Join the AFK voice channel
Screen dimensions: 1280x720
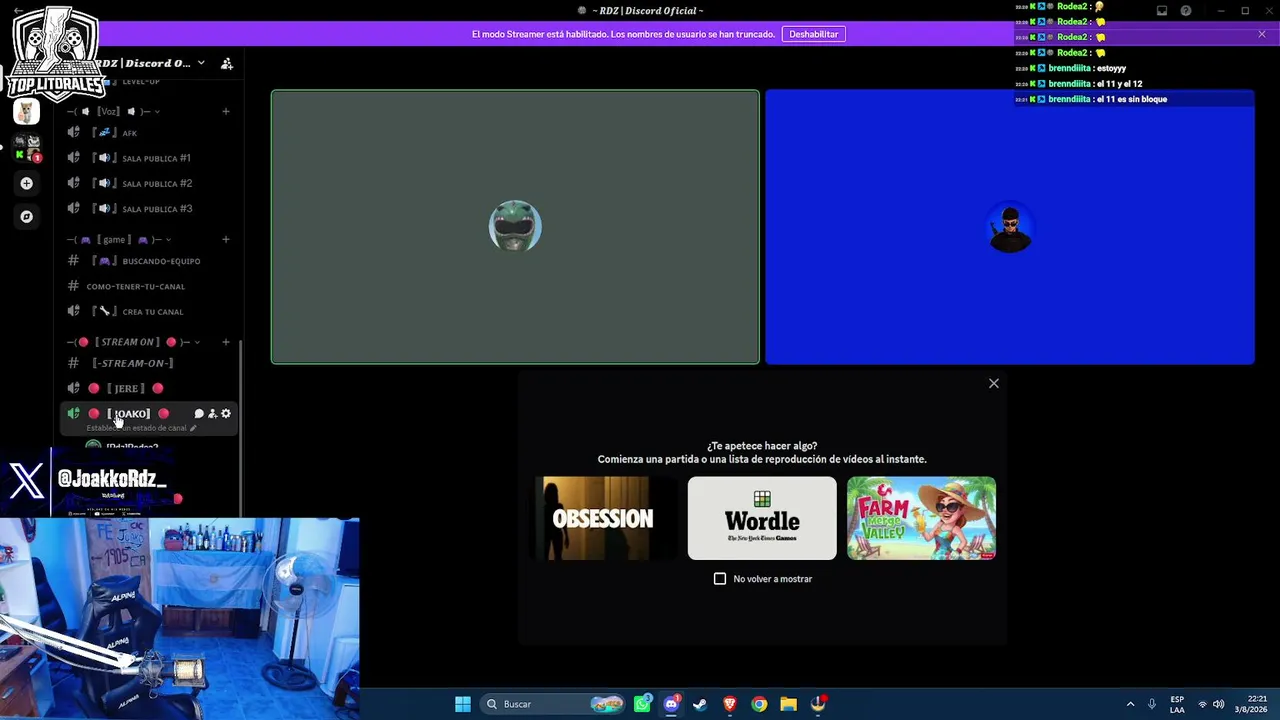coord(148,133)
